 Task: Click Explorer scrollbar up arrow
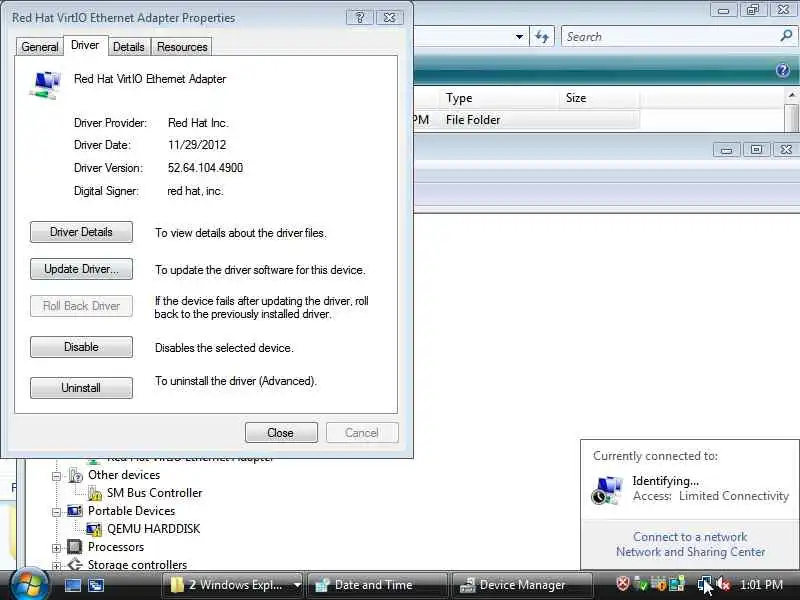point(792,95)
